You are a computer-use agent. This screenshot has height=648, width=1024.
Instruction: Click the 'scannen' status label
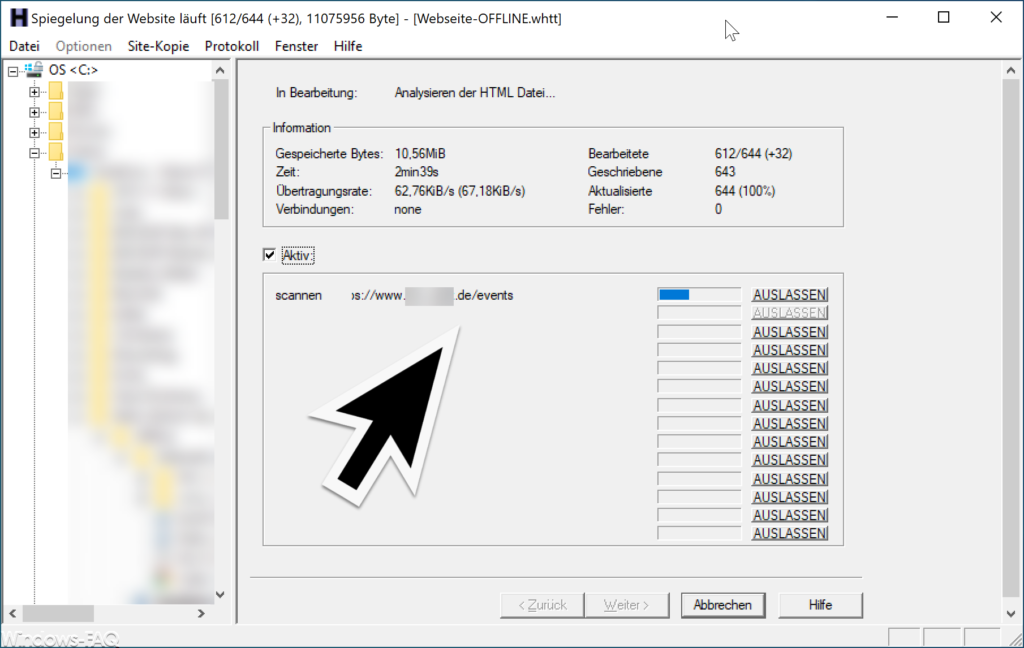coord(298,295)
